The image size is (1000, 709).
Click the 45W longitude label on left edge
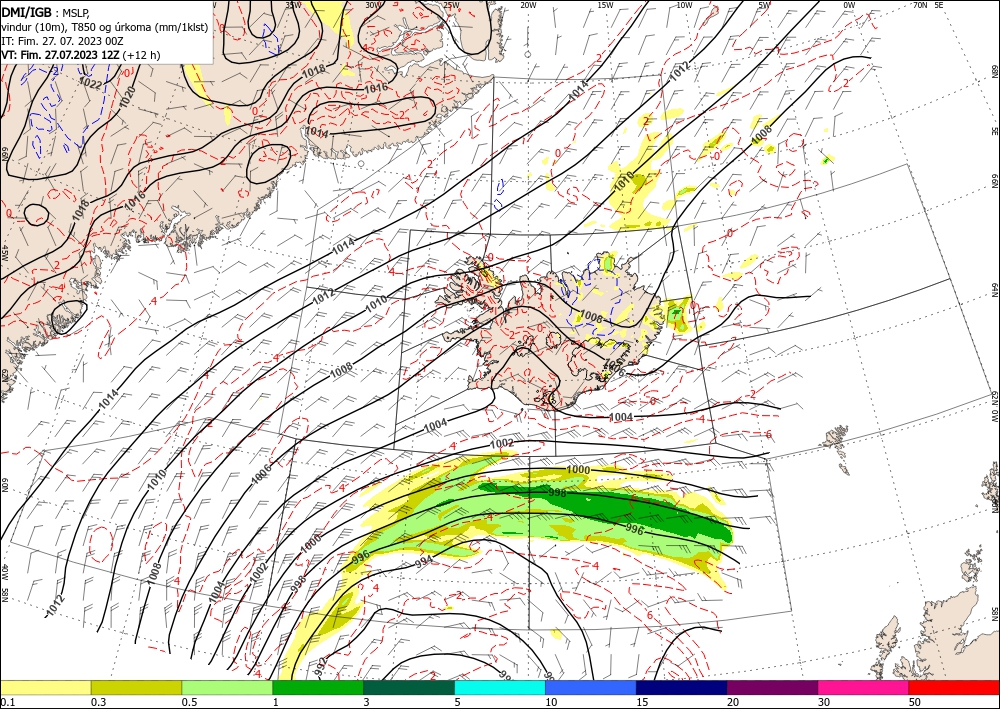click(x=4, y=253)
